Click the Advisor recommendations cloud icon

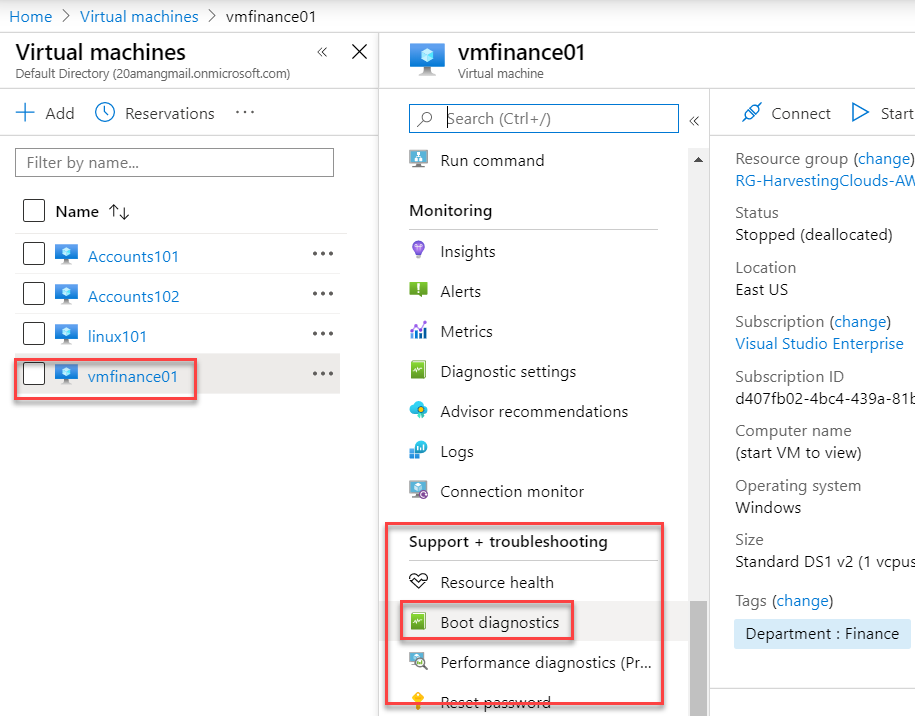pyautogui.click(x=418, y=410)
